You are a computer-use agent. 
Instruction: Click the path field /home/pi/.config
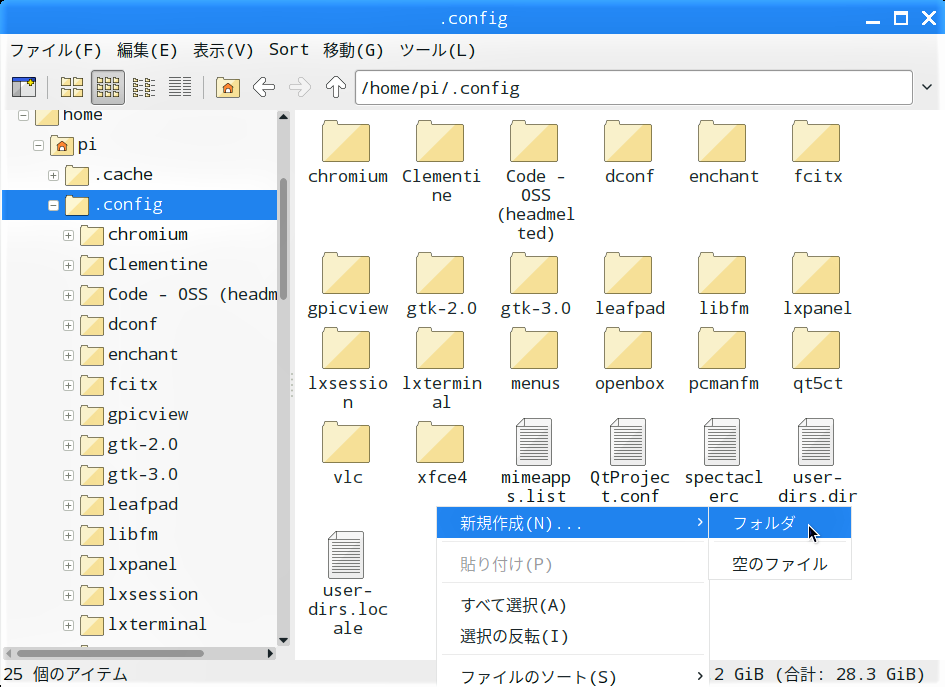[633, 88]
